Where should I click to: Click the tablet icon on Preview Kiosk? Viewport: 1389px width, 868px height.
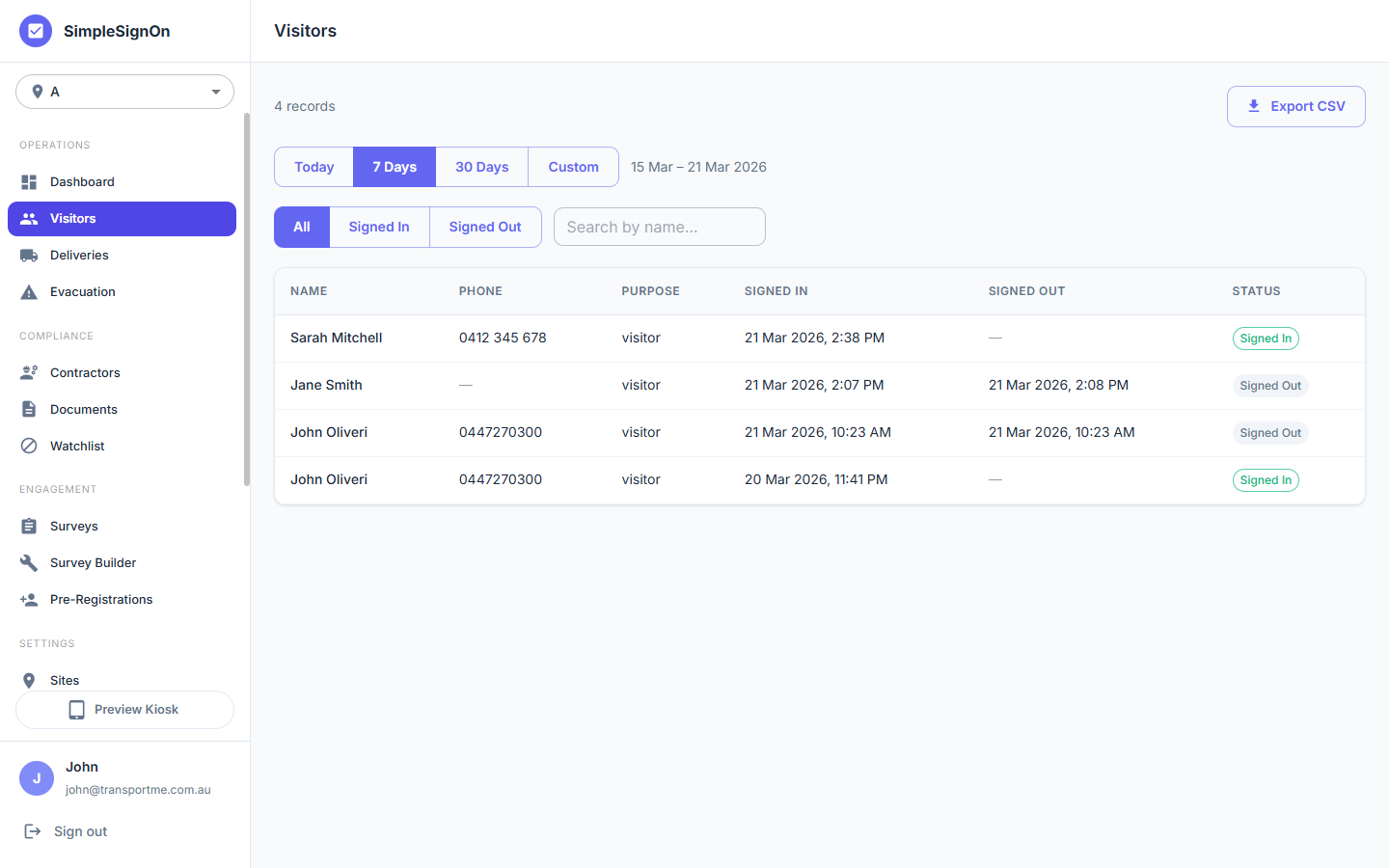77,710
